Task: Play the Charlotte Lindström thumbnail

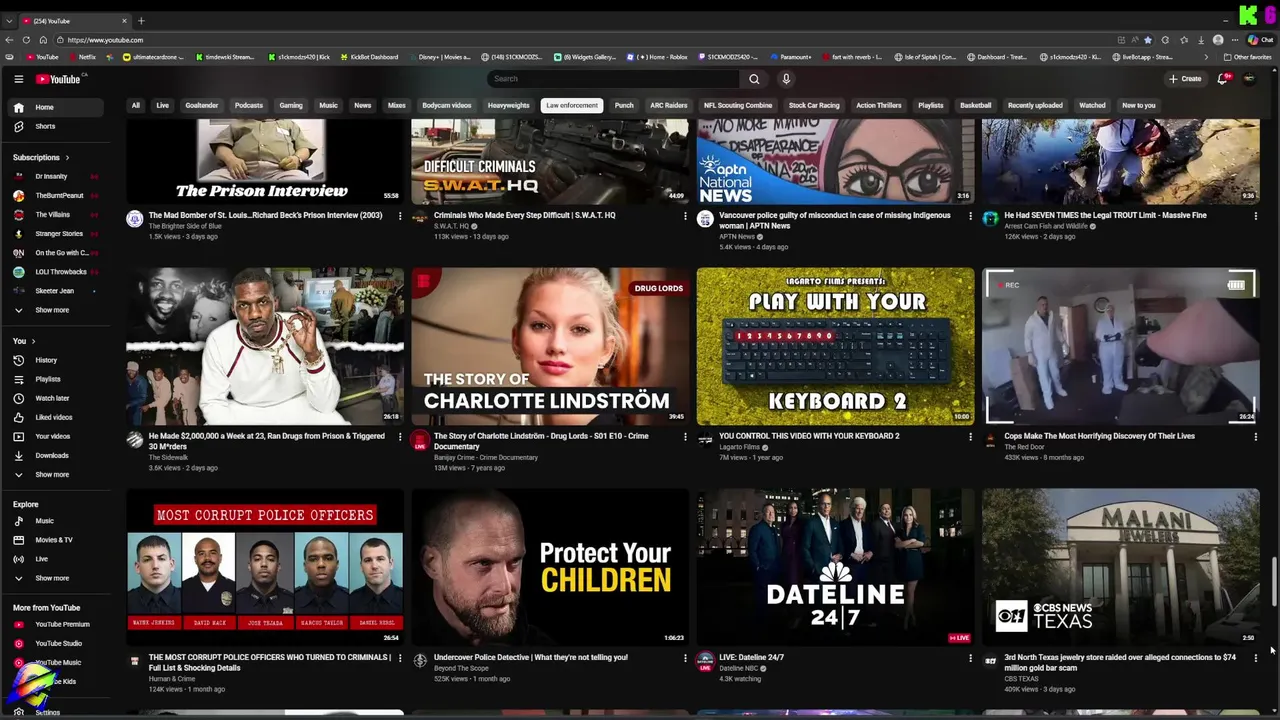Action: coord(550,346)
